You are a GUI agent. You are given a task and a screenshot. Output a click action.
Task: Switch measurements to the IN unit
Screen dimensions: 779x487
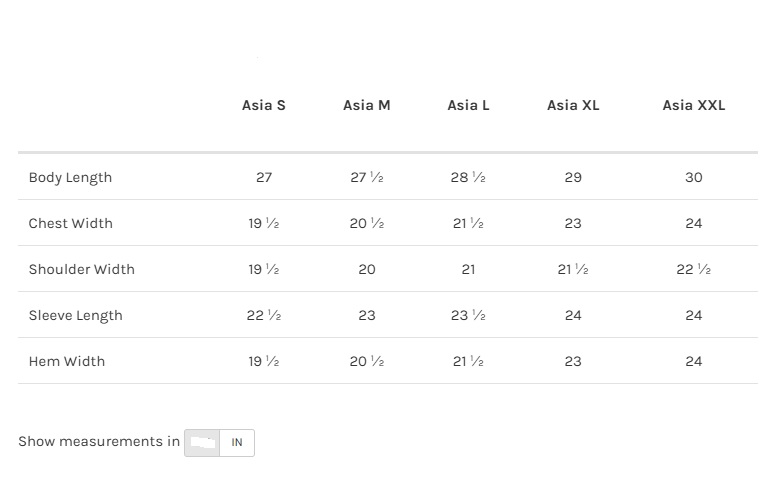click(237, 442)
